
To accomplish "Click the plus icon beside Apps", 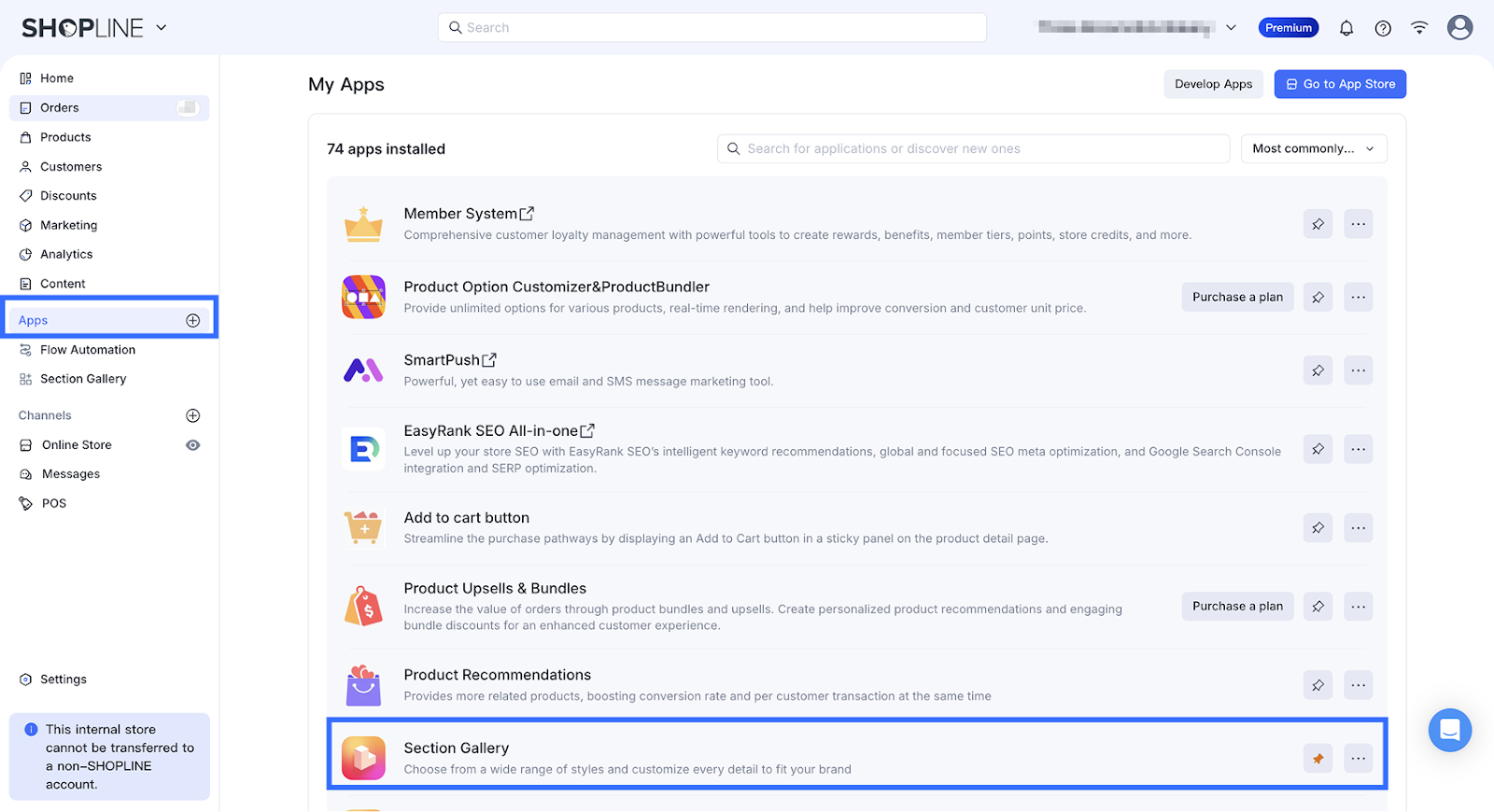I will tap(193, 320).
